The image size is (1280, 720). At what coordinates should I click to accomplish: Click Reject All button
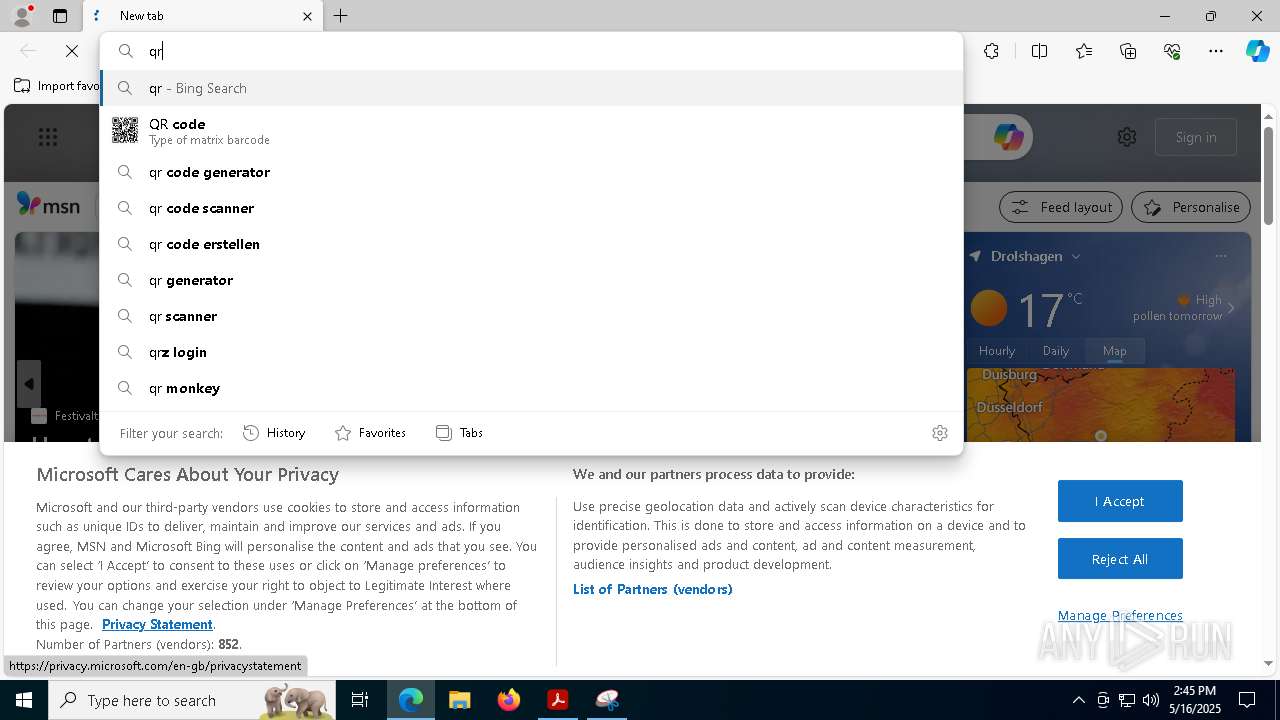[1120, 559]
